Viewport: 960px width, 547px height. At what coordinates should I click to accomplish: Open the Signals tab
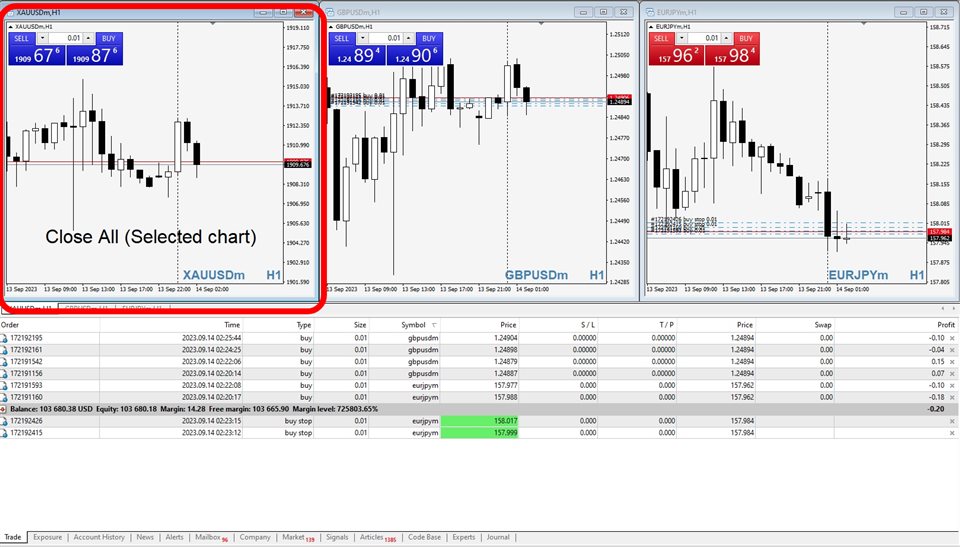[337, 537]
